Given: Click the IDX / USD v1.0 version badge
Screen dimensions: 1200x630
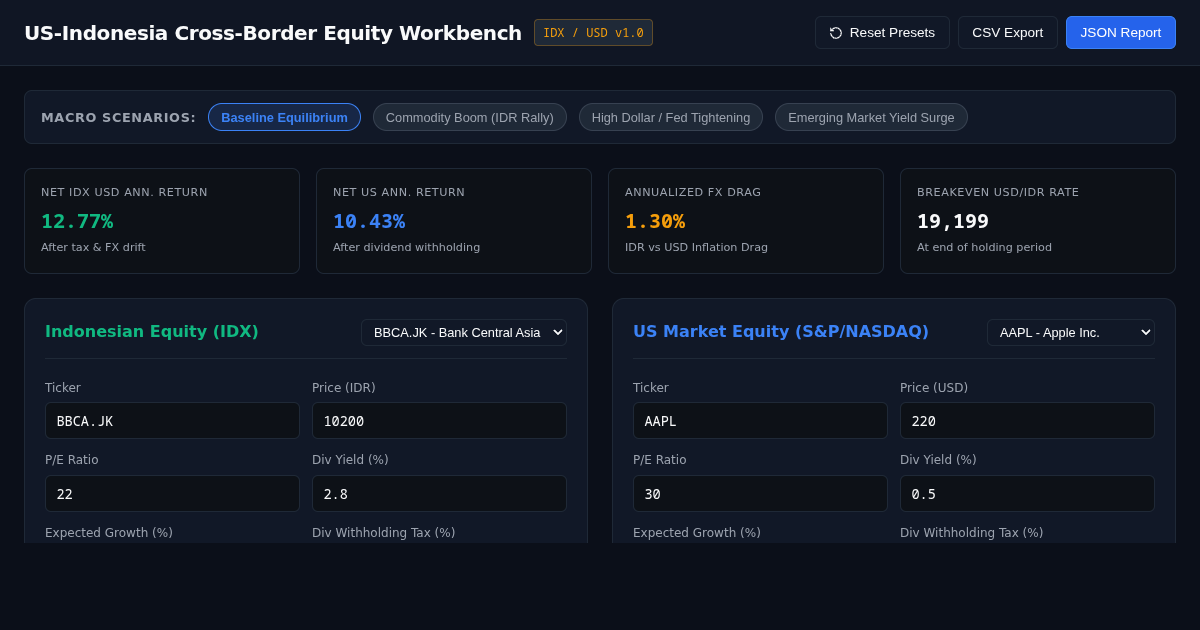Looking at the screenshot, I should point(593,33).
